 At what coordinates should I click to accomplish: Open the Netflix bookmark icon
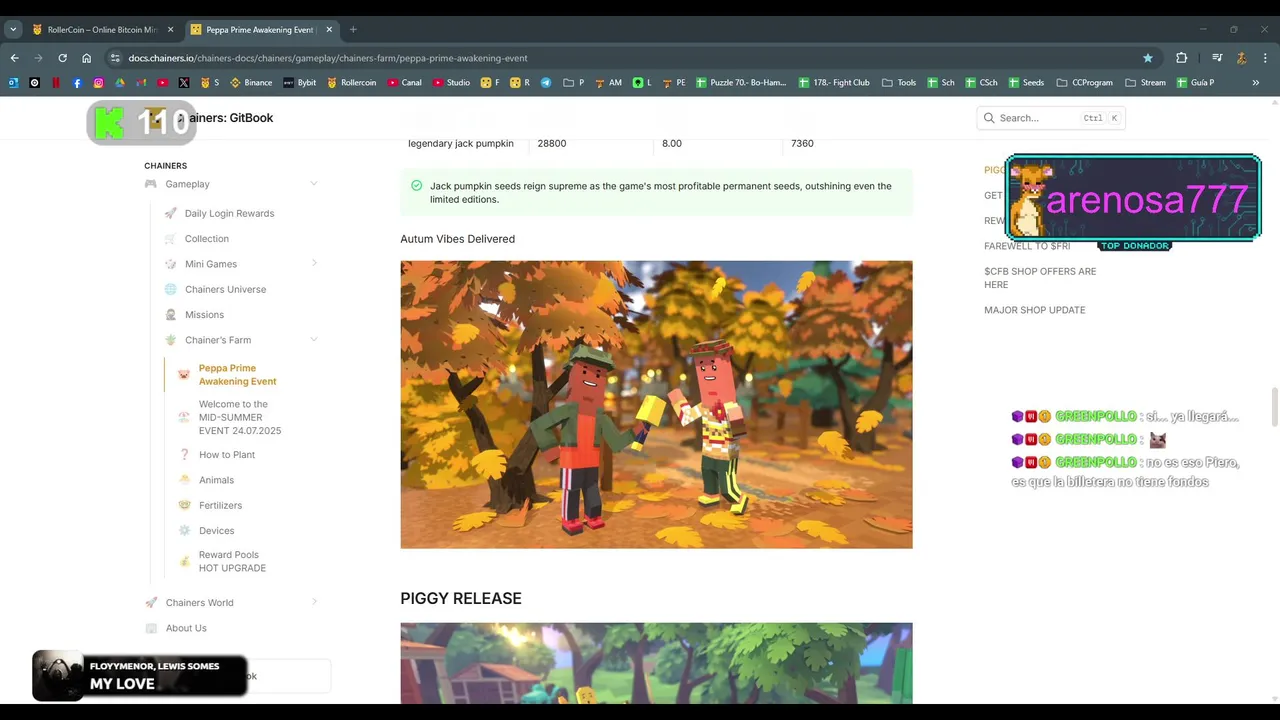click(x=56, y=83)
